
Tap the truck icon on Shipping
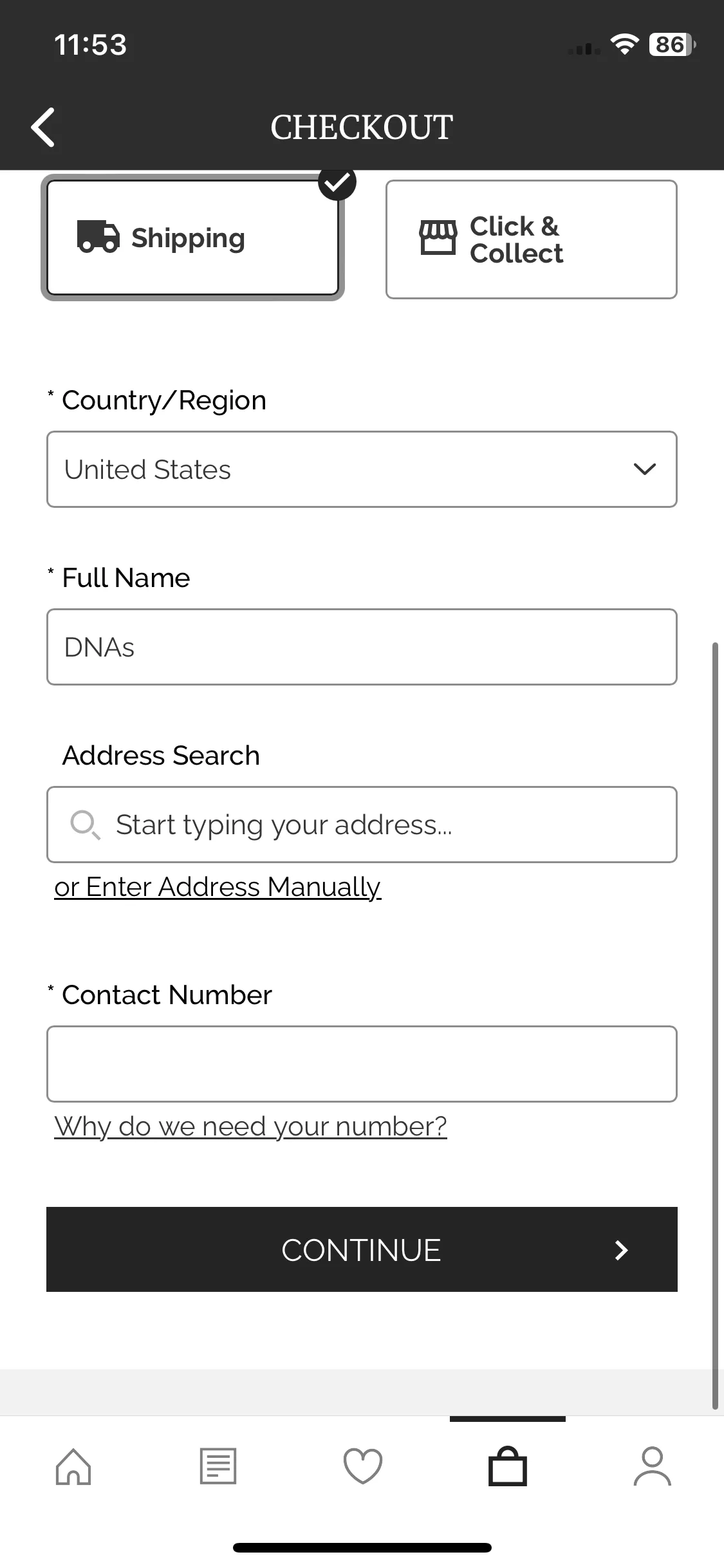coord(98,236)
